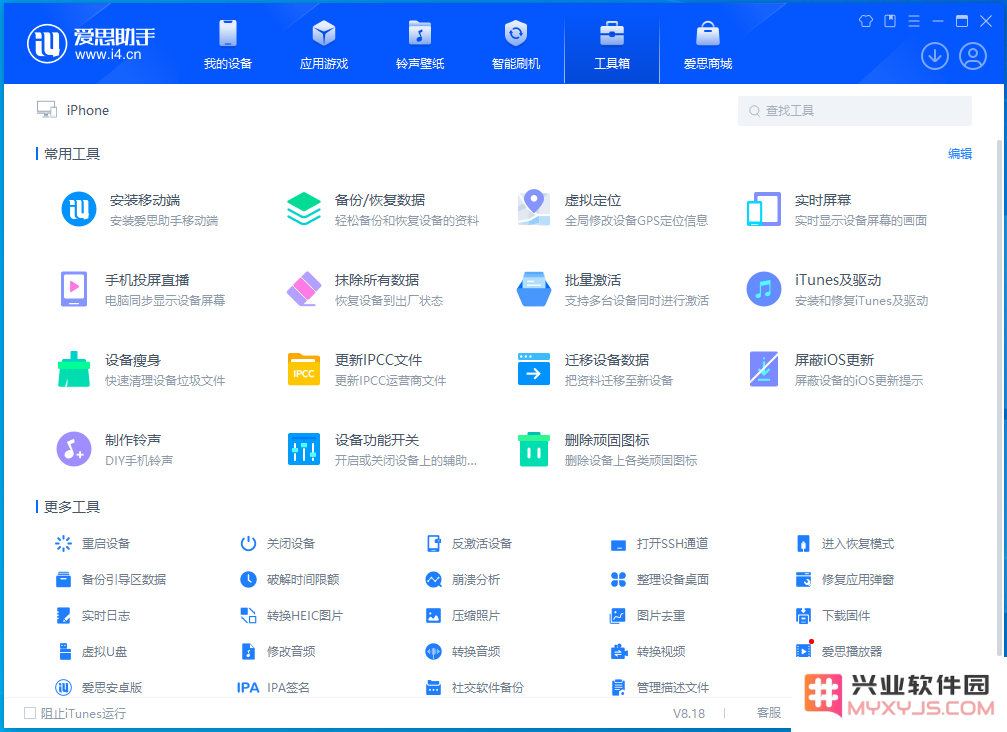Open the 虚拟U盘 tool
Viewport: 1007px width, 732px height.
91,652
